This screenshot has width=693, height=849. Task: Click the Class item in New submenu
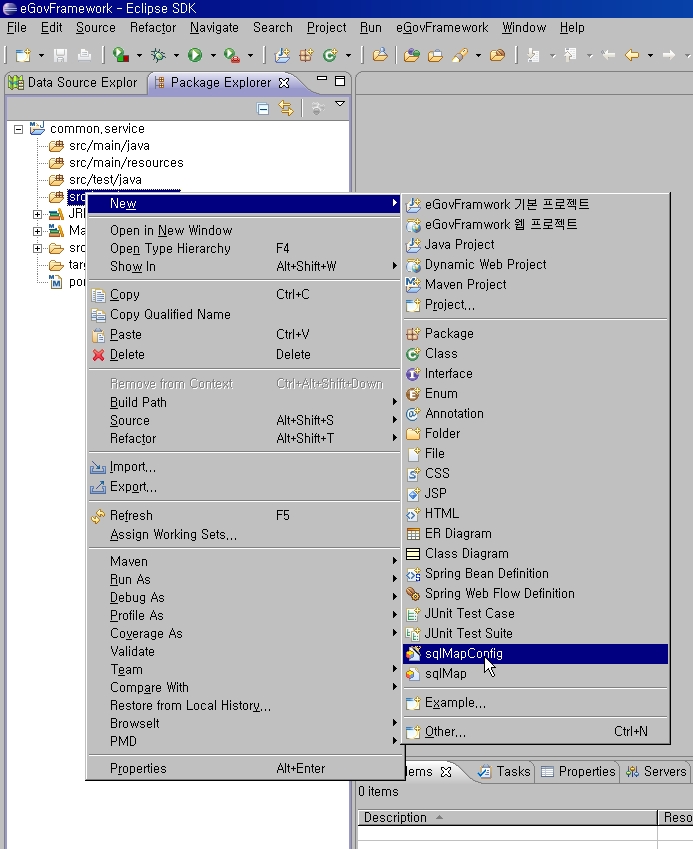coord(440,354)
